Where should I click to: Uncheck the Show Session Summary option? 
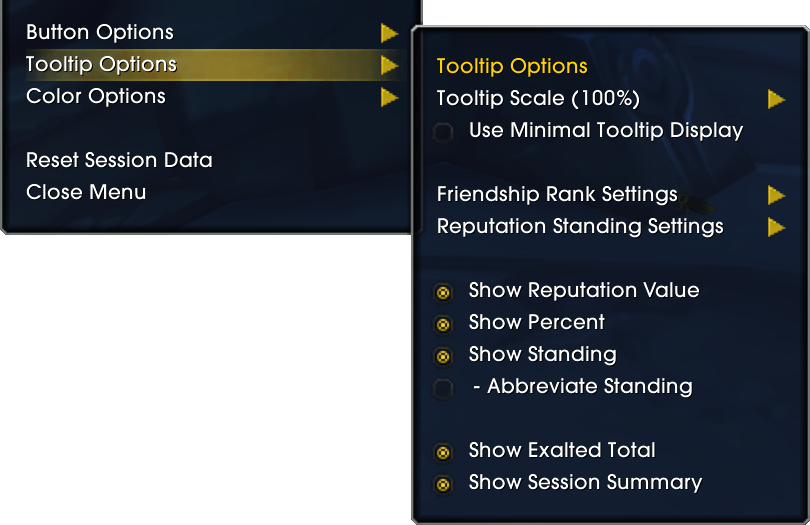443,485
